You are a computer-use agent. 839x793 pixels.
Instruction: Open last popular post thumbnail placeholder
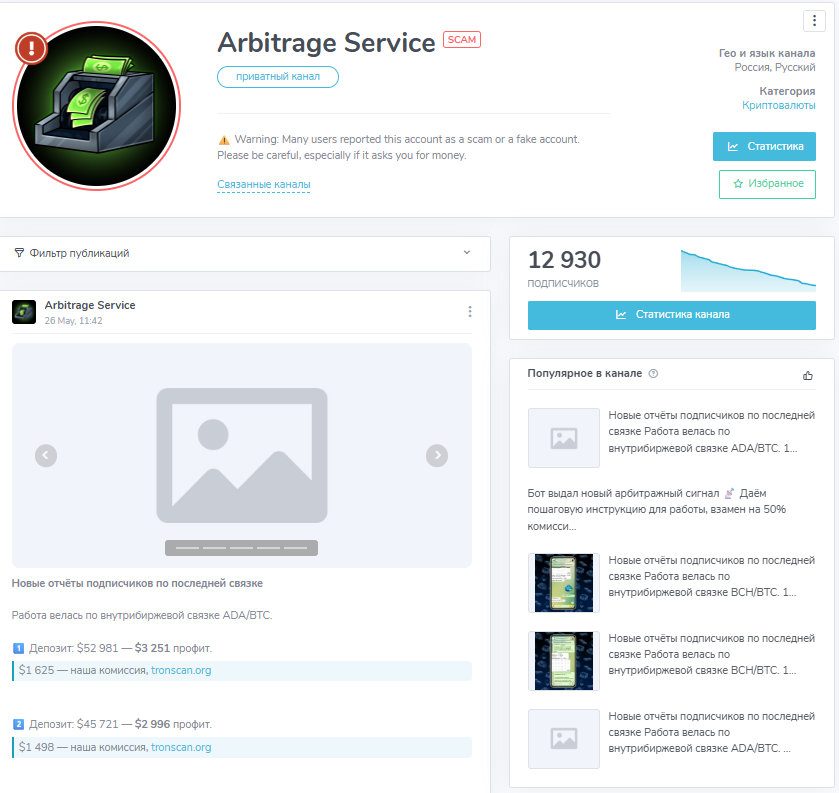564,739
